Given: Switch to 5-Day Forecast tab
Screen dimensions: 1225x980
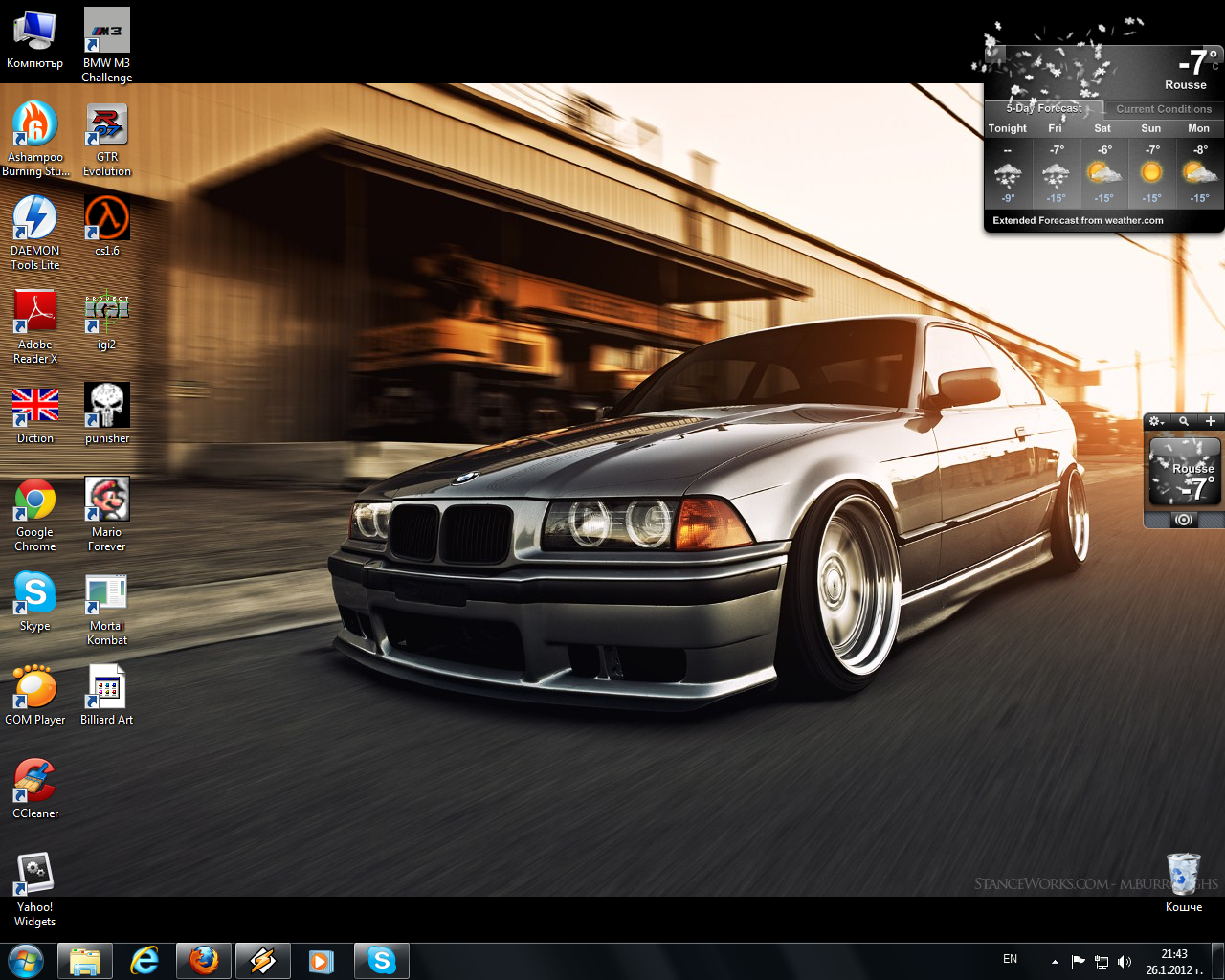Looking at the screenshot, I should pos(1044,108).
